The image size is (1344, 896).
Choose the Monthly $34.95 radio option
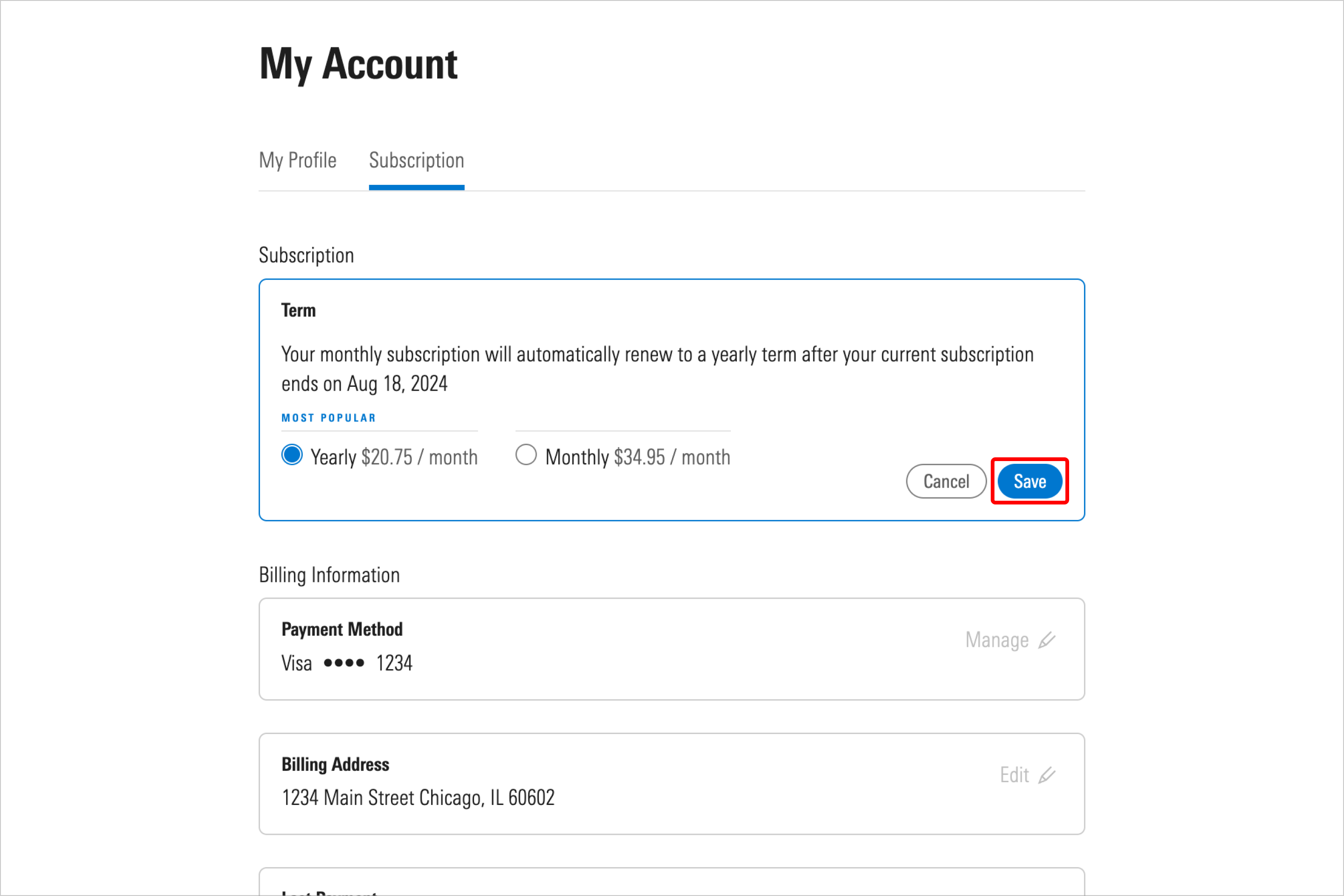click(526, 455)
